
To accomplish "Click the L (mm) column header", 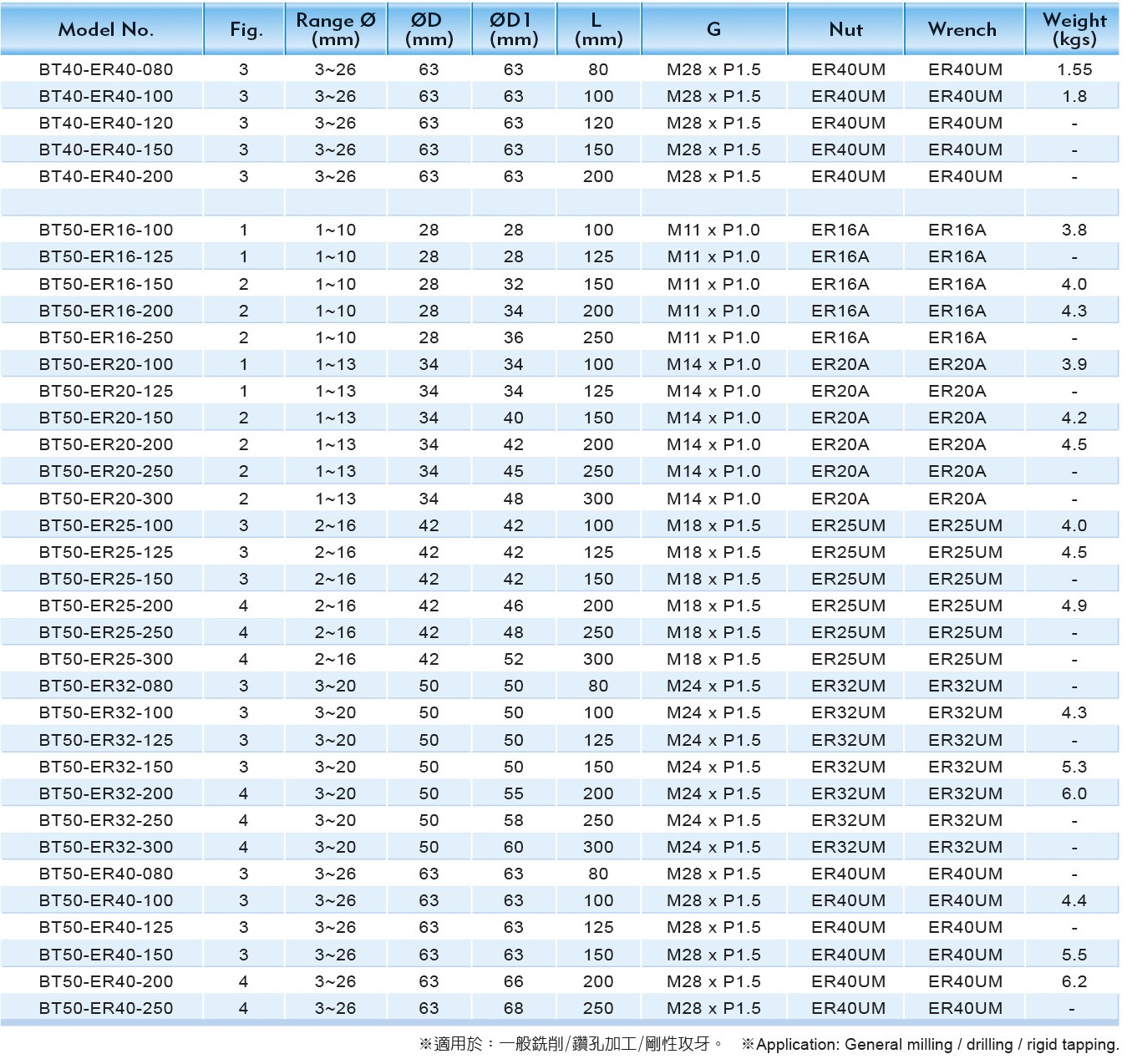I will point(599,29).
